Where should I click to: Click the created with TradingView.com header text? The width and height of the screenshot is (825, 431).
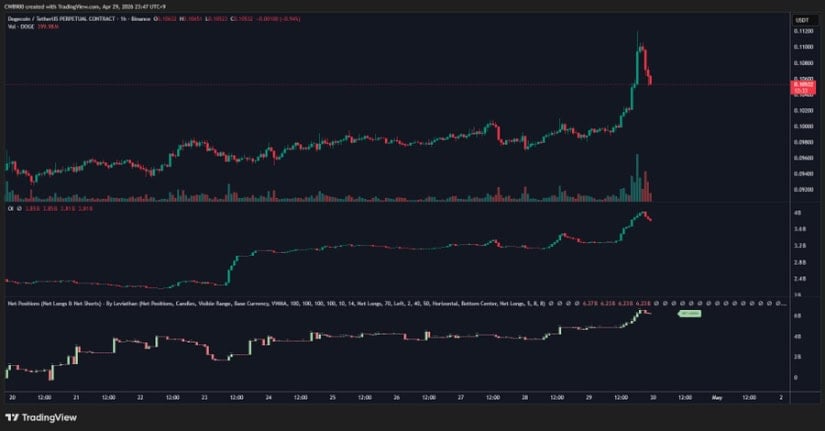coord(84,7)
